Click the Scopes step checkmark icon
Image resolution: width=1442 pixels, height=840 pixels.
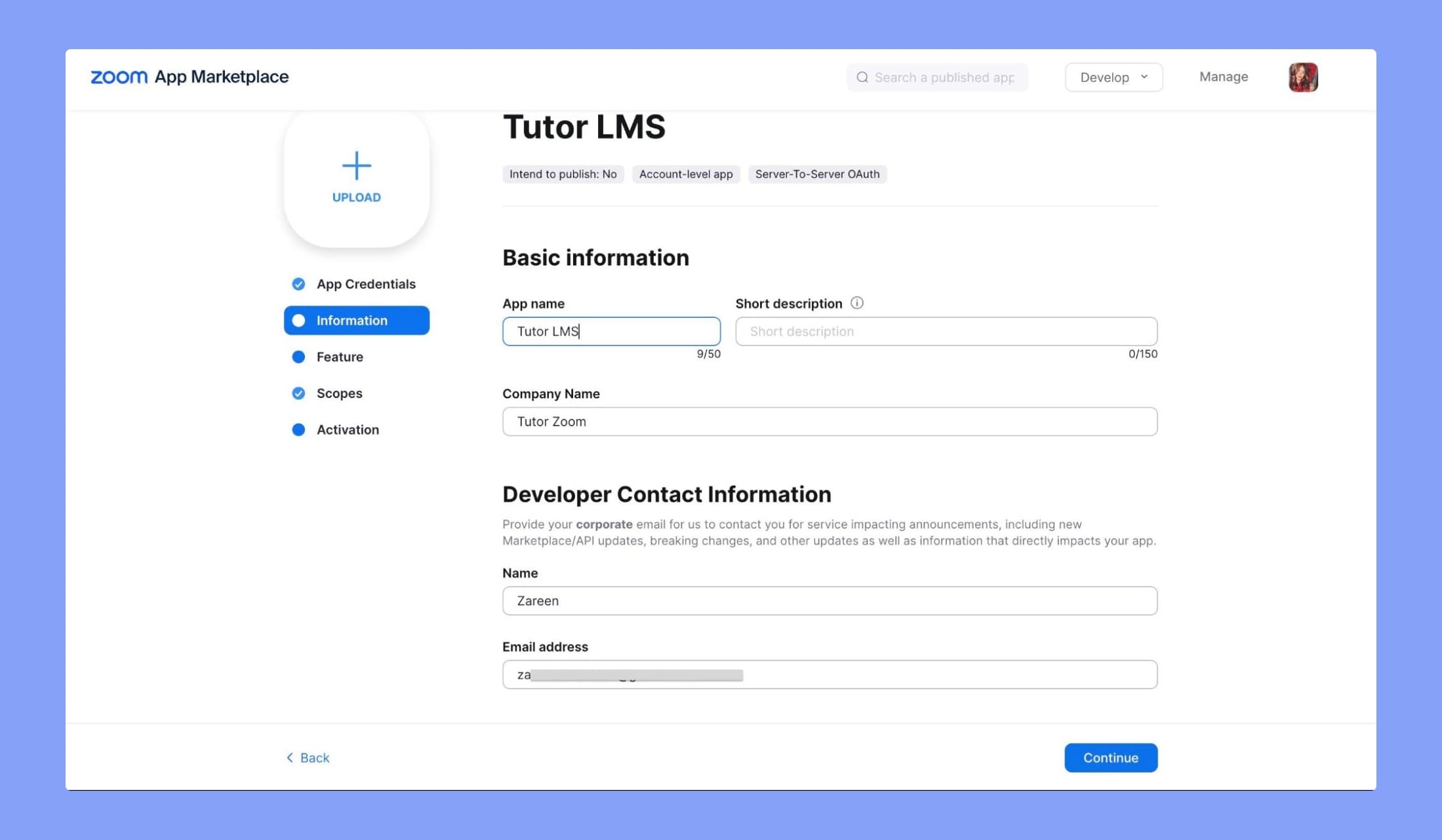pyautogui.click(x=298, y=393)
